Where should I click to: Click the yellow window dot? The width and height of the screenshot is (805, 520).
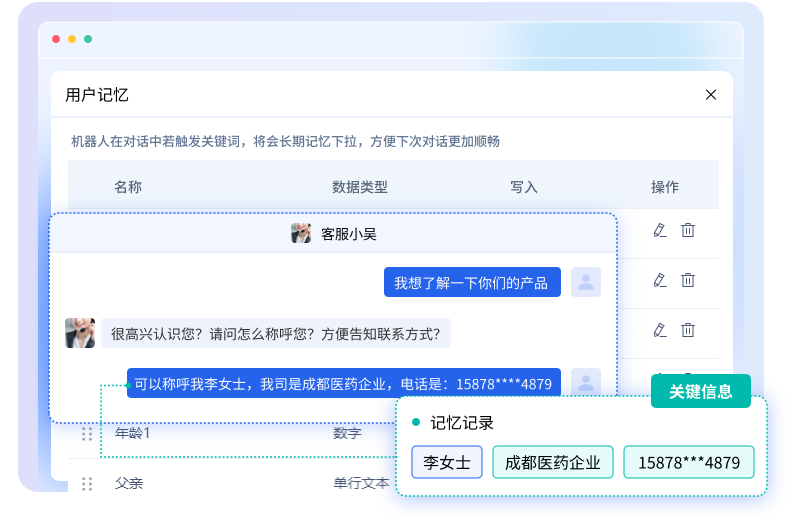(x=72, y=39)
